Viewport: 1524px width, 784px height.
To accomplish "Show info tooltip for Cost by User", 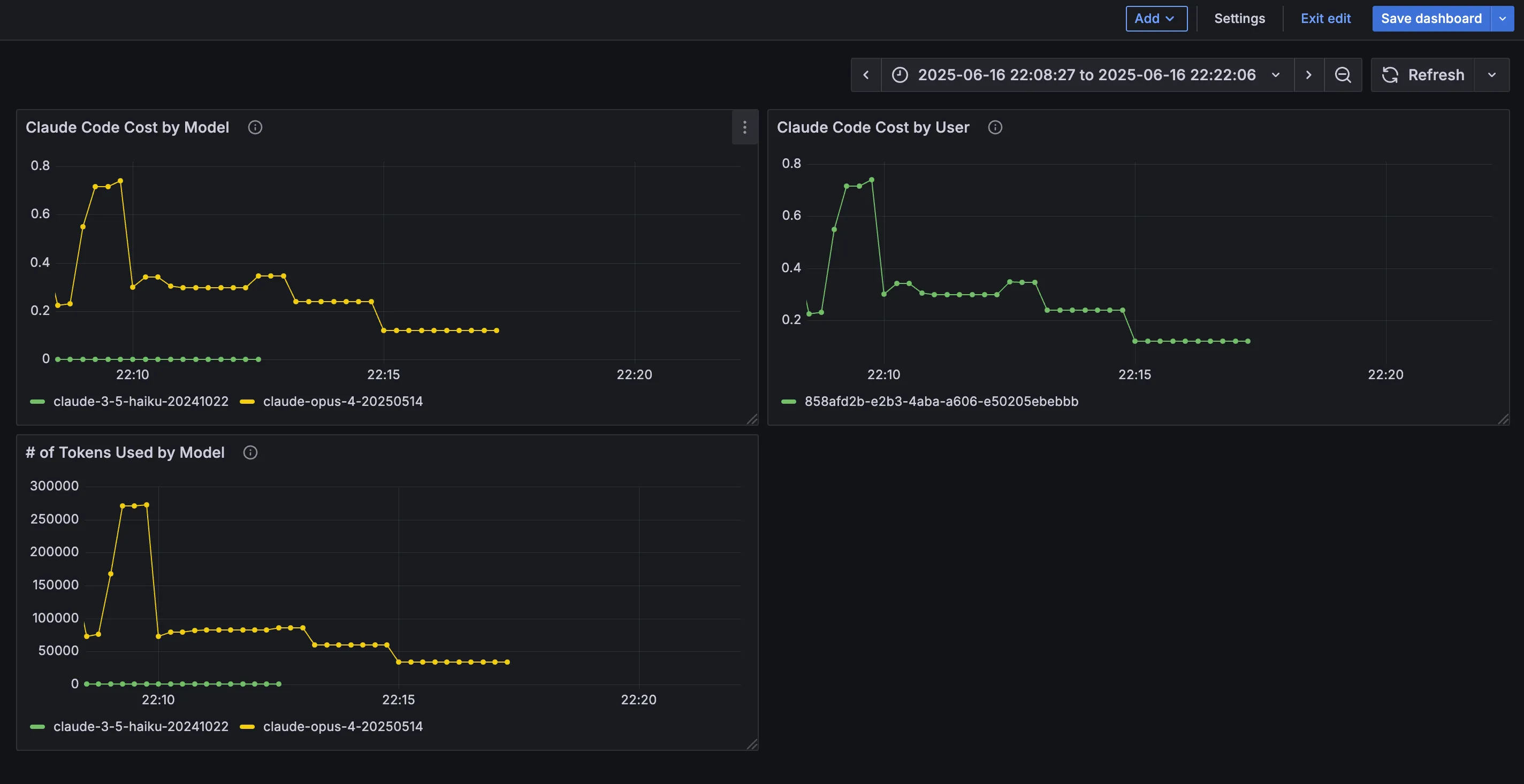I will [x=995, y=127].
